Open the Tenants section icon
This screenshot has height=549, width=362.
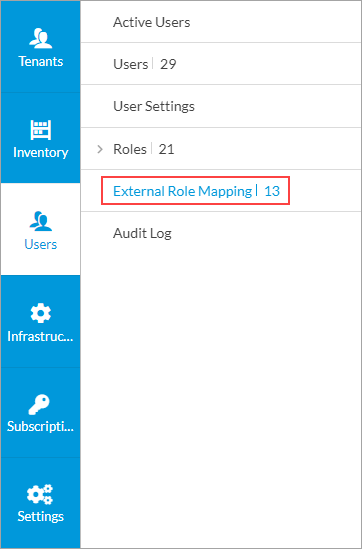[x=41, y=39]
